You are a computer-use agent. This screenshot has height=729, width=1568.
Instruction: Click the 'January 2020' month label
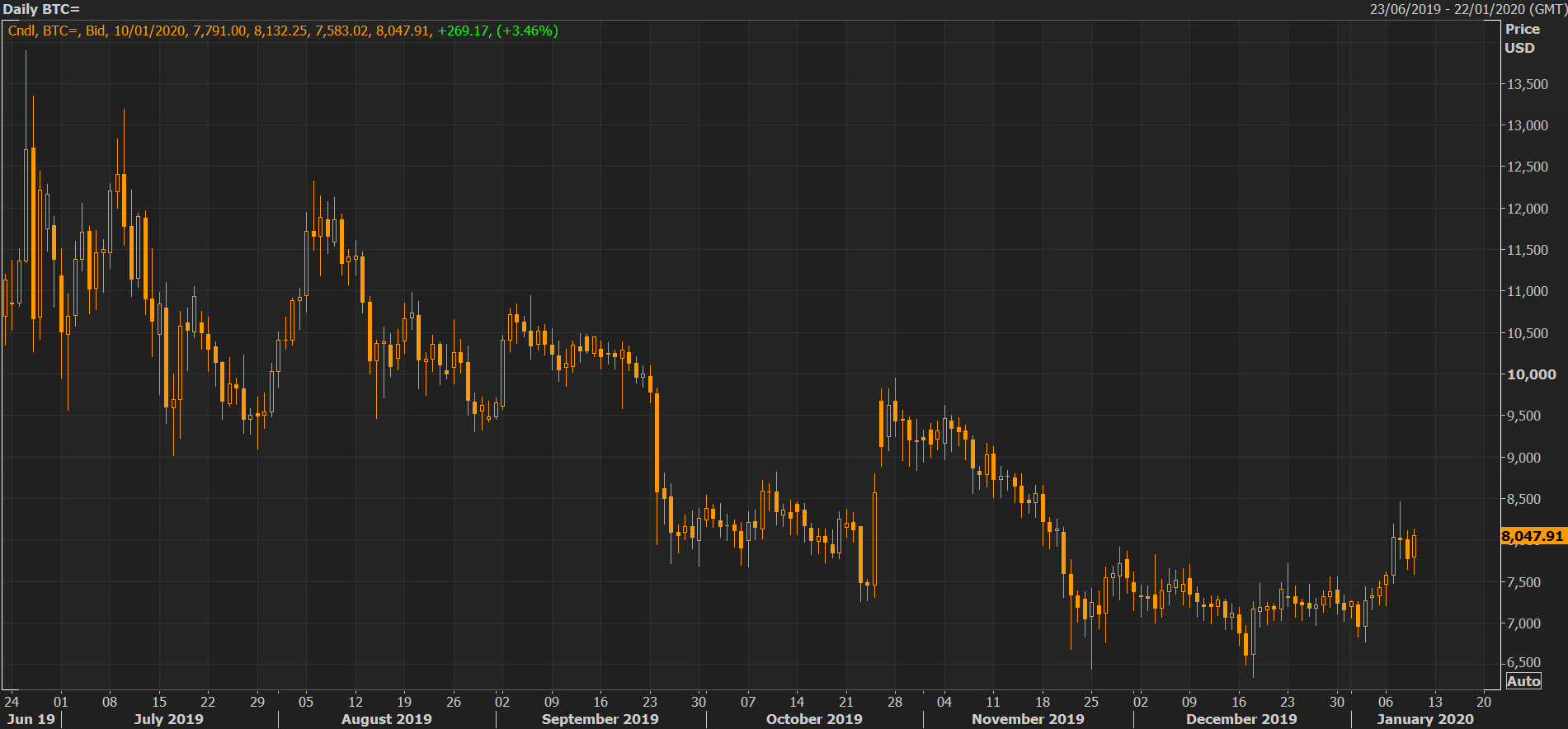point(1425,719)
